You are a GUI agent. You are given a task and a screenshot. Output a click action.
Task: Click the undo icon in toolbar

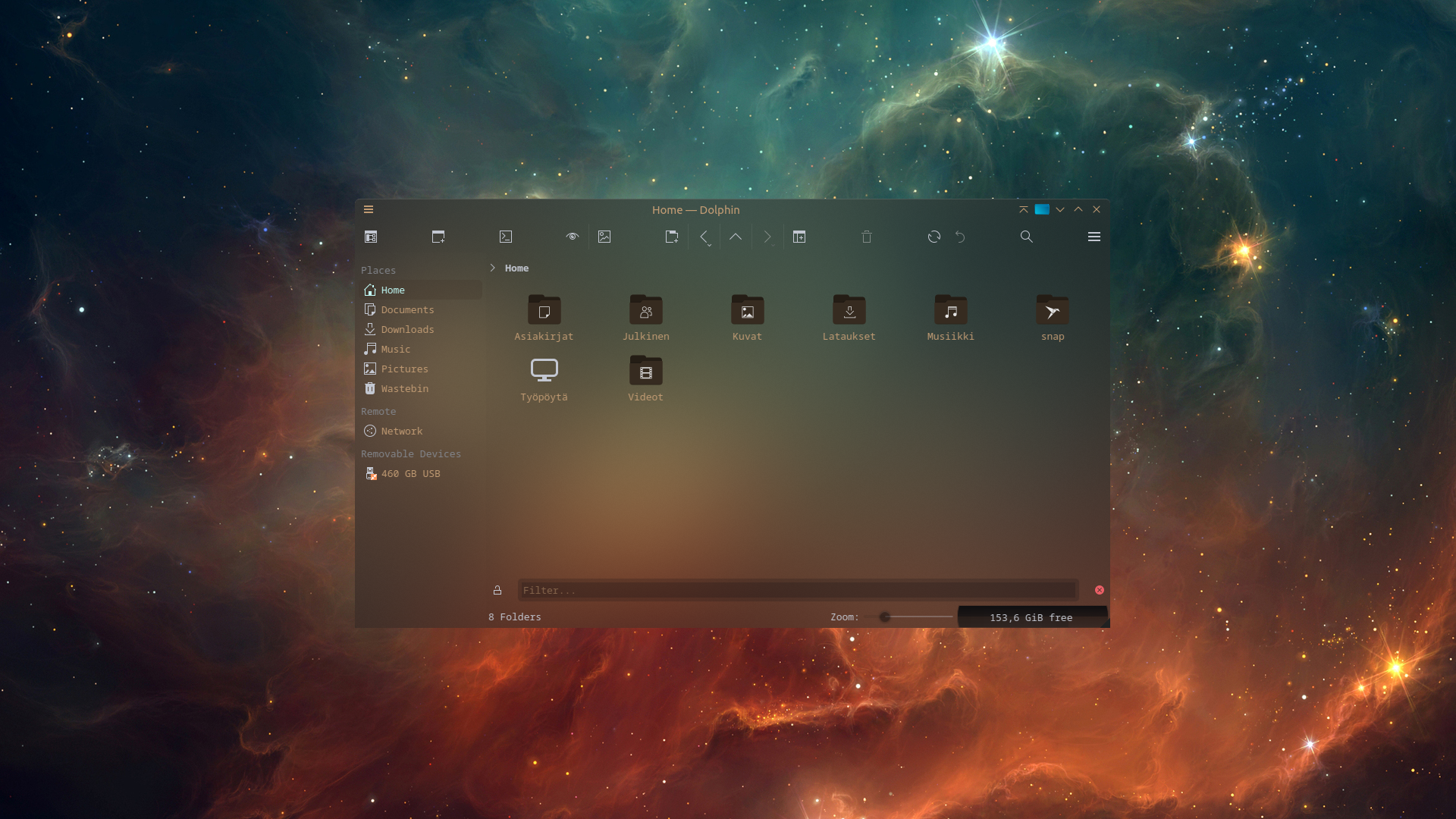click(x=960, y=237)
